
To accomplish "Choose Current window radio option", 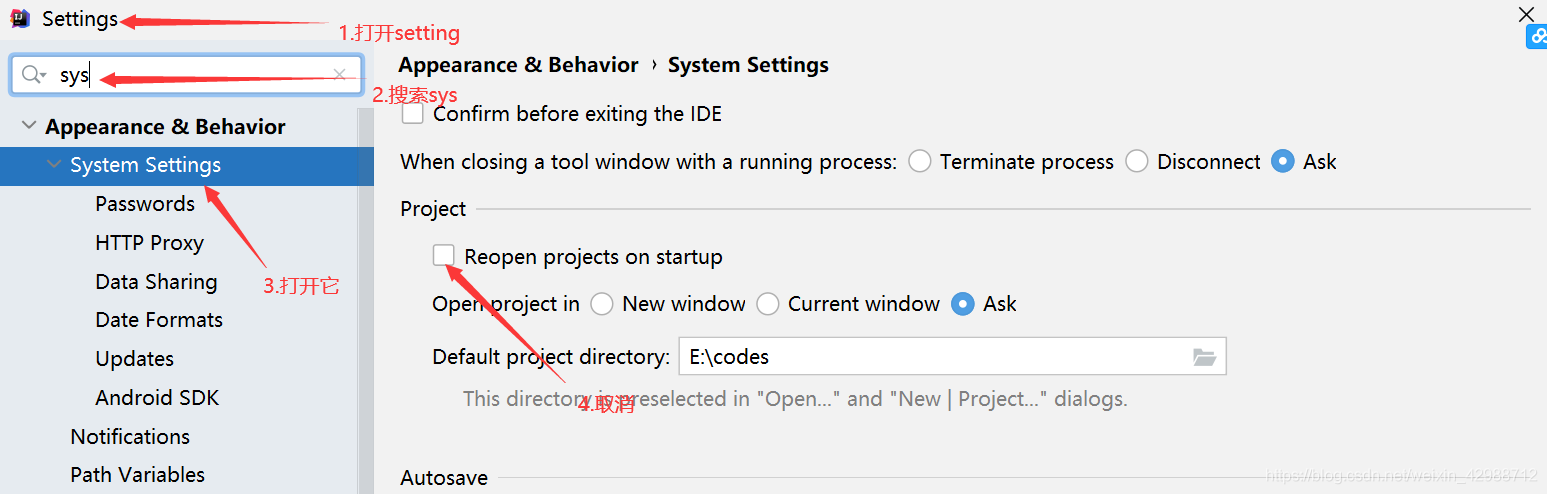I will pyautogui.click(x=768, y=304).
